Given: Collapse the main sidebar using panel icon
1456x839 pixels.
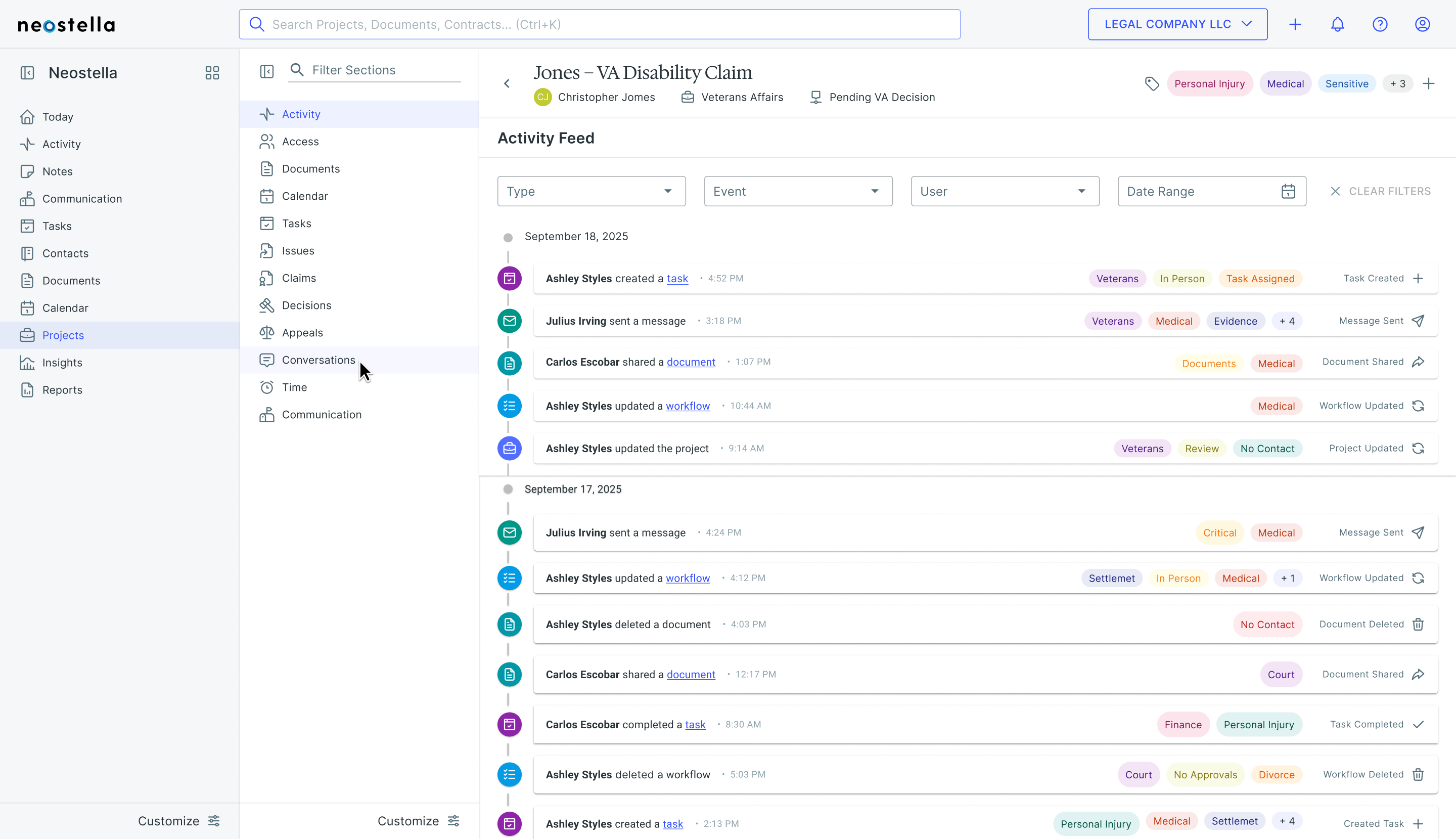Looking at the screenshot, I should click(27, 73).
